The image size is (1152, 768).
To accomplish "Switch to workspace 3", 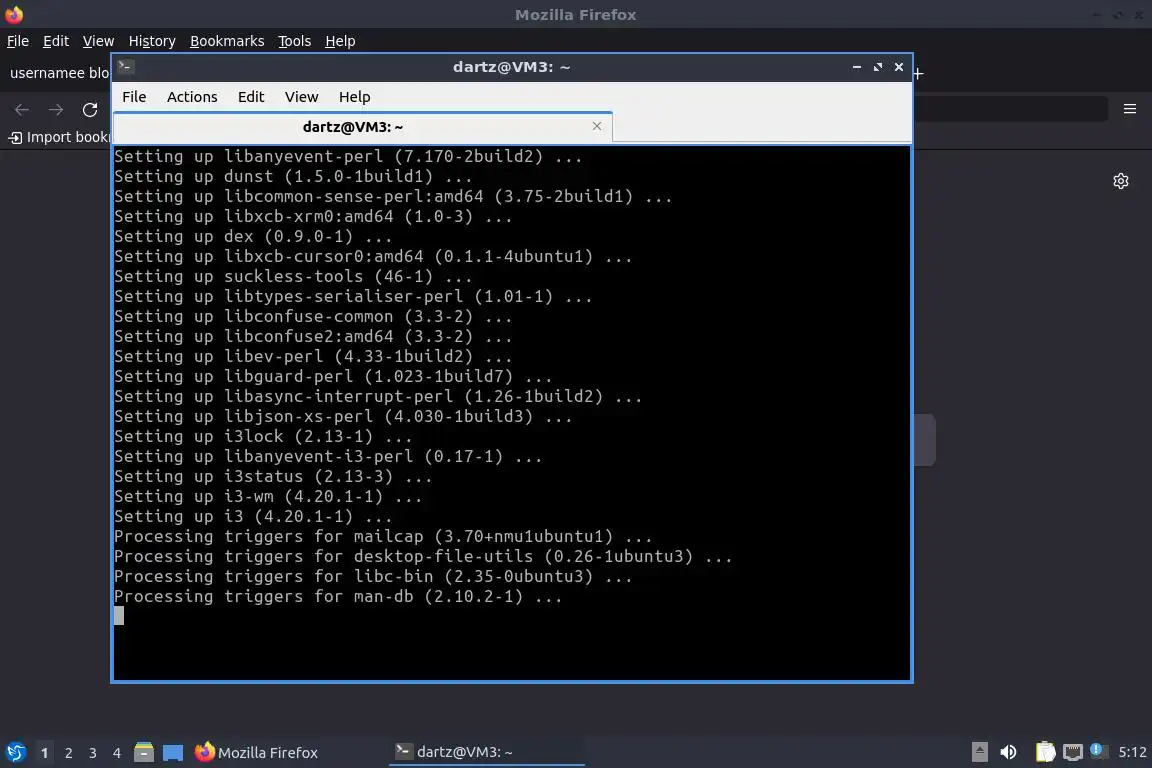I will click(x=93, y=753).
